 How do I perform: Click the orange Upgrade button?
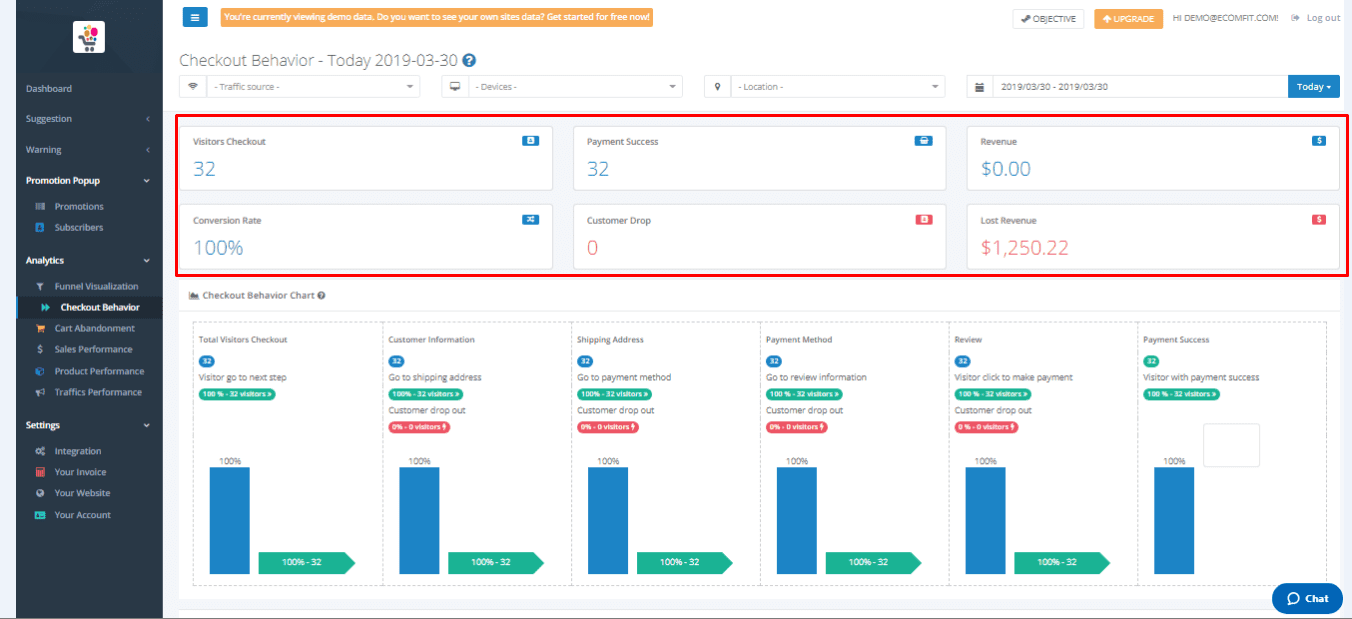(x=1128, y=19)
